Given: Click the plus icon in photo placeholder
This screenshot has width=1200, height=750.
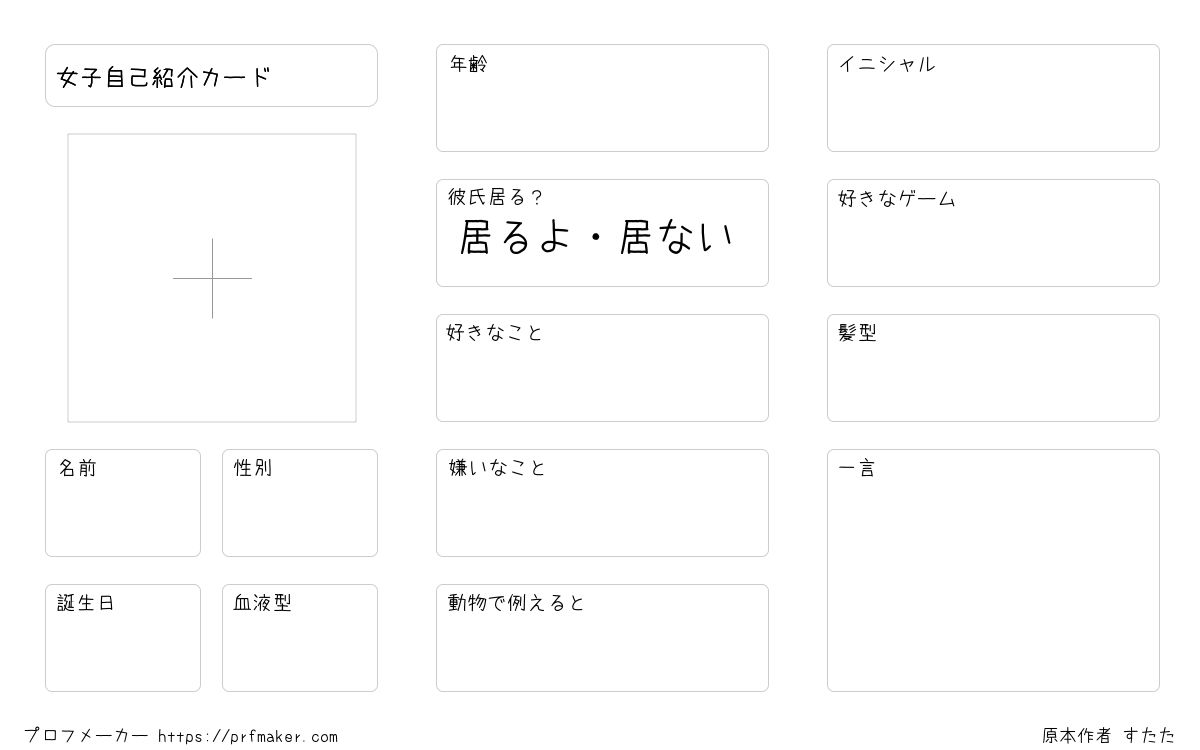Looking at the screenshot, I should point(212,278).
